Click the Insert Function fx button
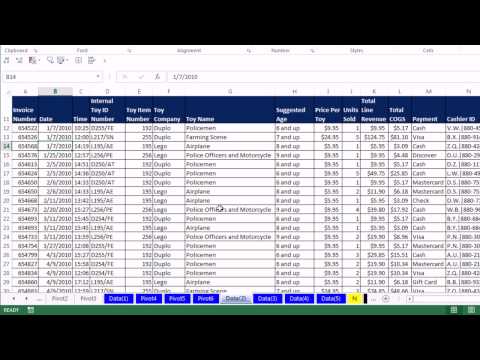The image size is (480, 360). coord(157,77)
